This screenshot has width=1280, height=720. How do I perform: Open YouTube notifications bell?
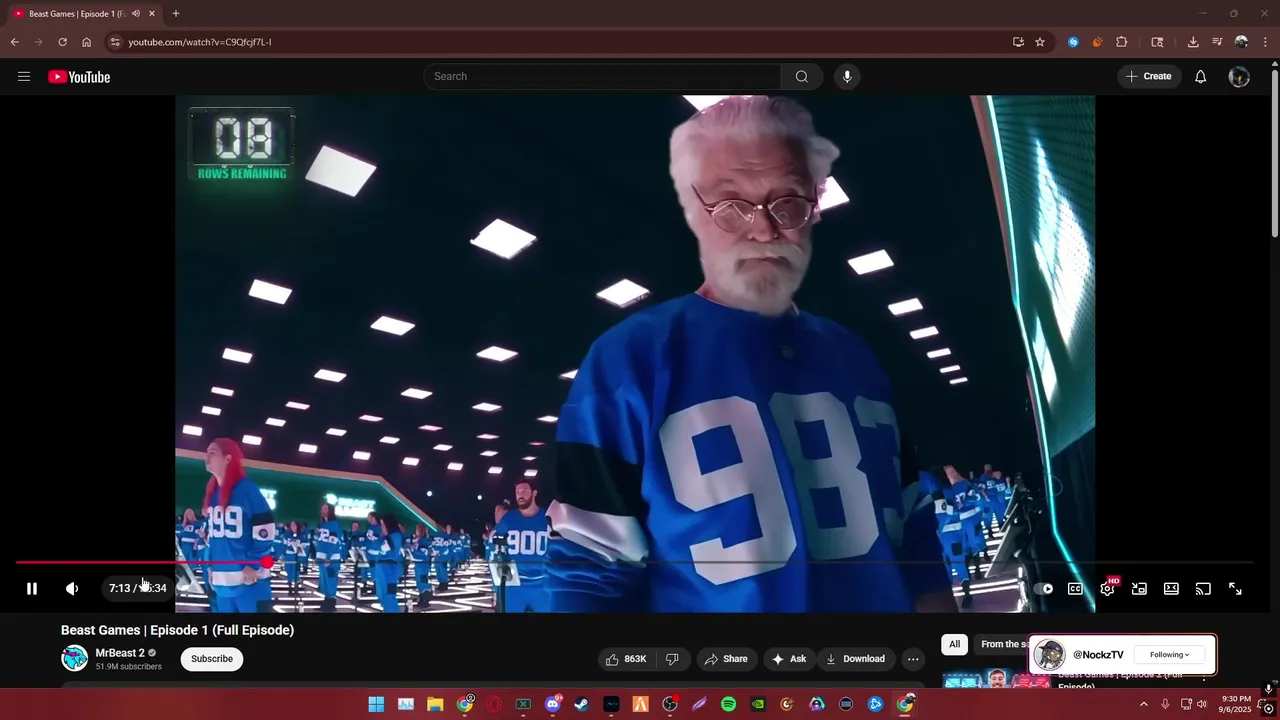point(1201,77)
